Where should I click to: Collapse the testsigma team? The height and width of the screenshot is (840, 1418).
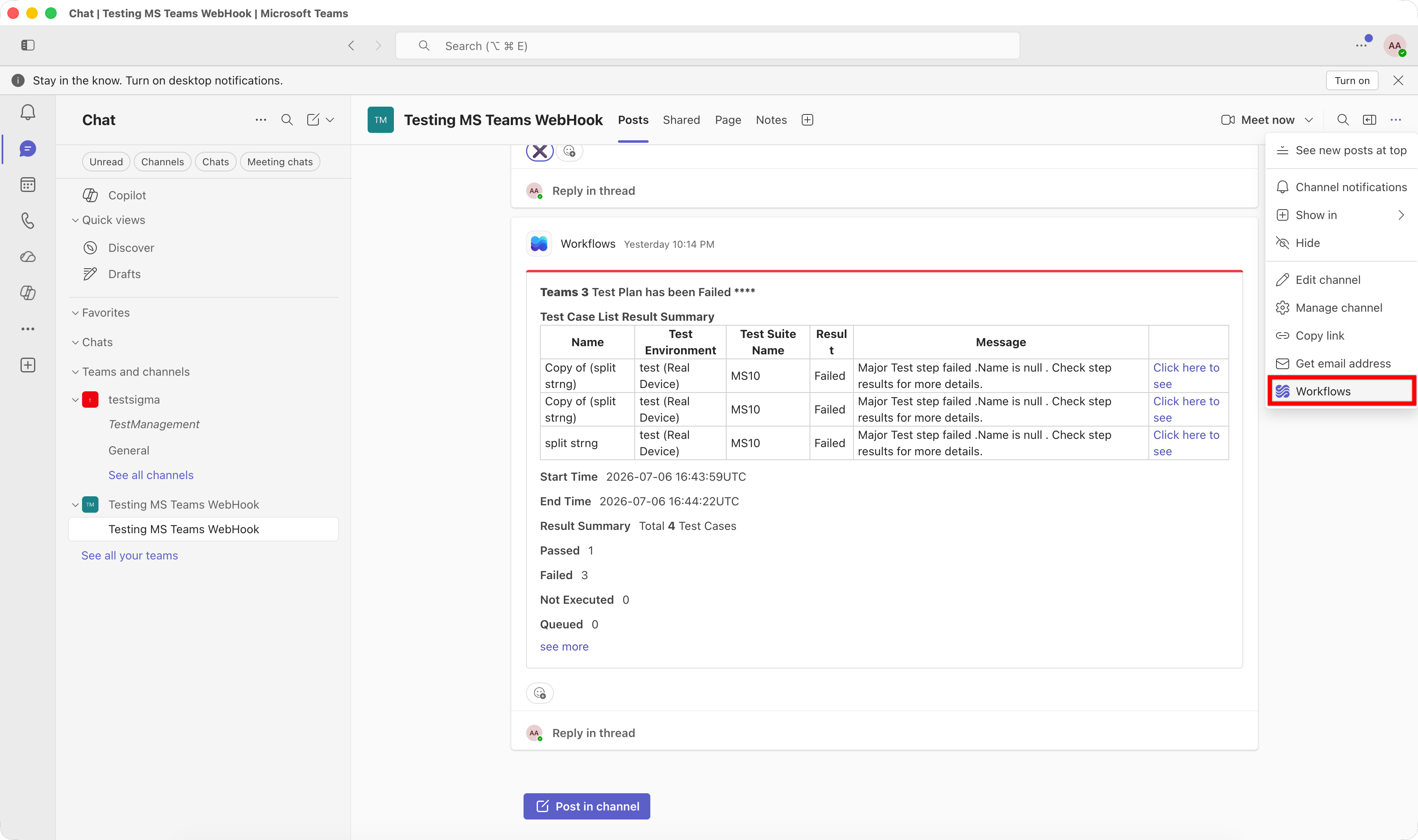(x=75, y=399)
